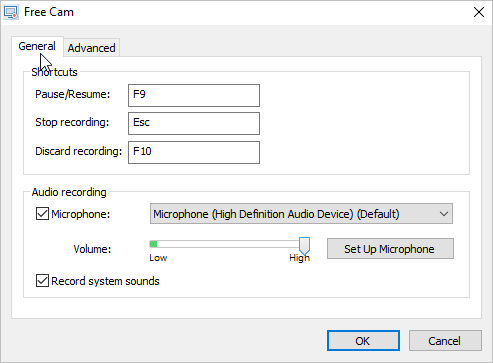
Task: Switch to the General tab
Action: pyautogui.click(x=37, y=46)
